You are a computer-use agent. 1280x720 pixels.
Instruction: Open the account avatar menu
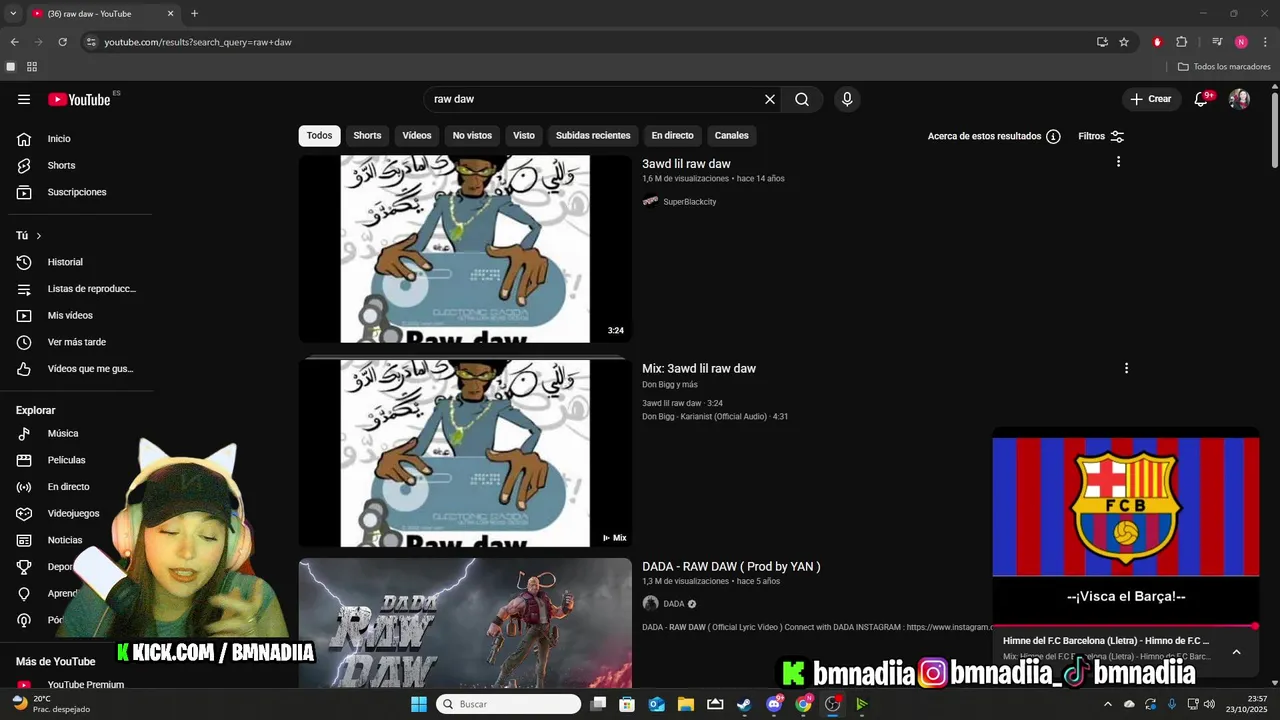tap(1239, 99)
